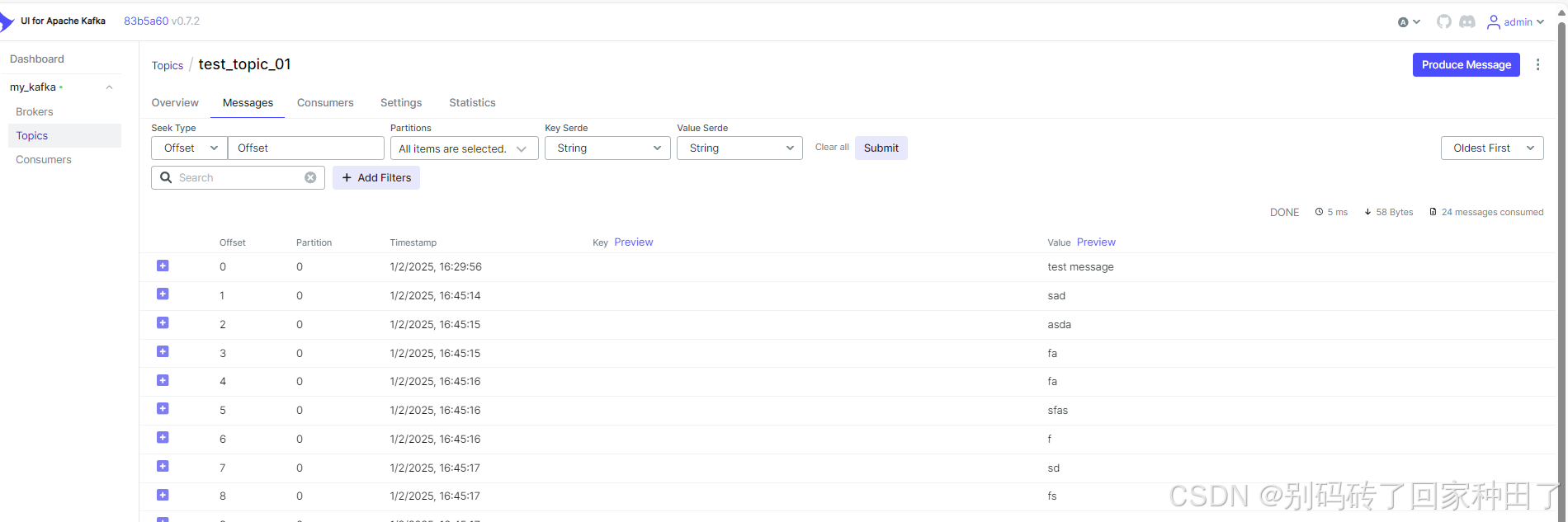Select the Messages tab

pos(248,103)
